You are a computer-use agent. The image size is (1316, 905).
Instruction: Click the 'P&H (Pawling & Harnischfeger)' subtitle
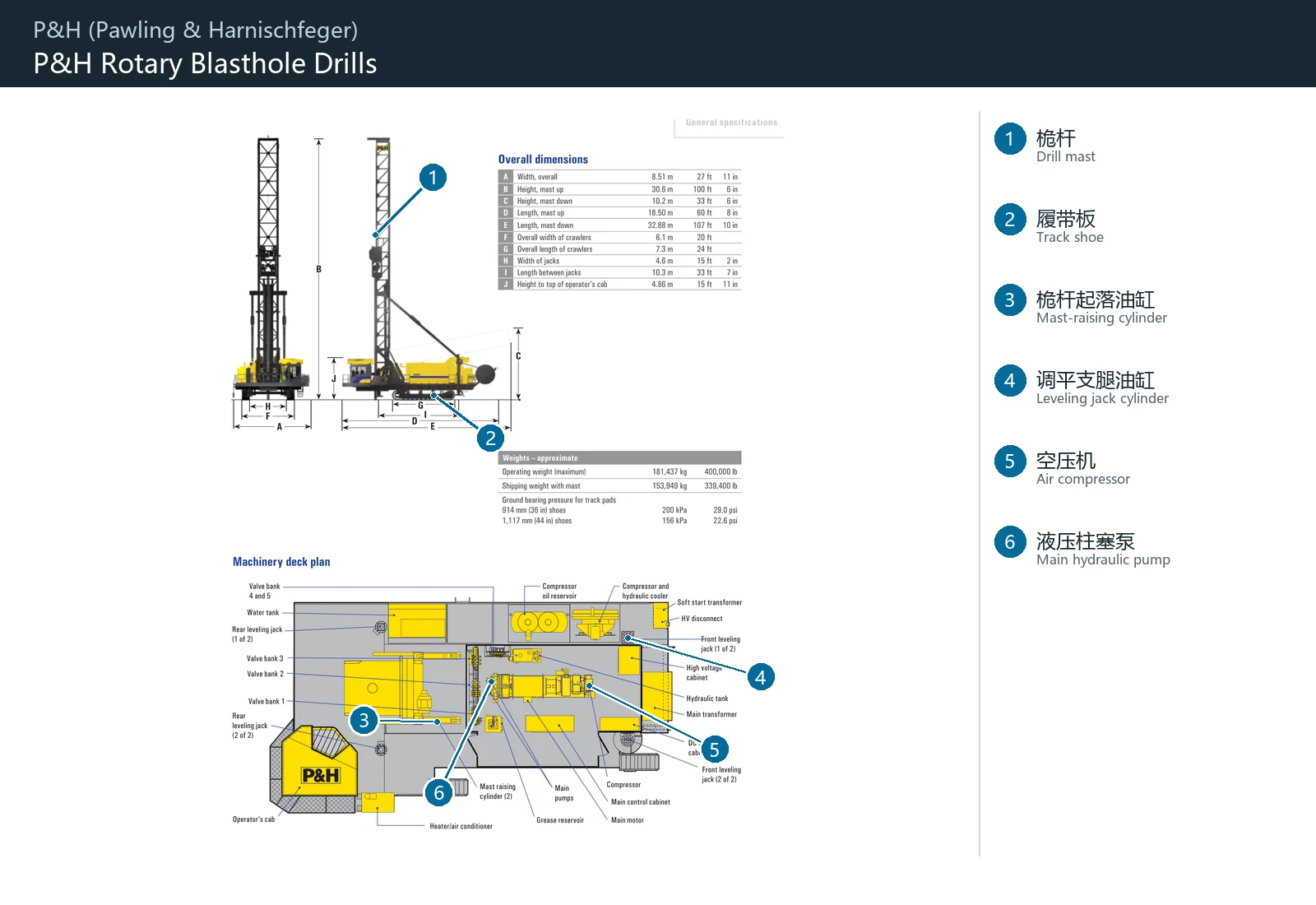coord(196,30)
